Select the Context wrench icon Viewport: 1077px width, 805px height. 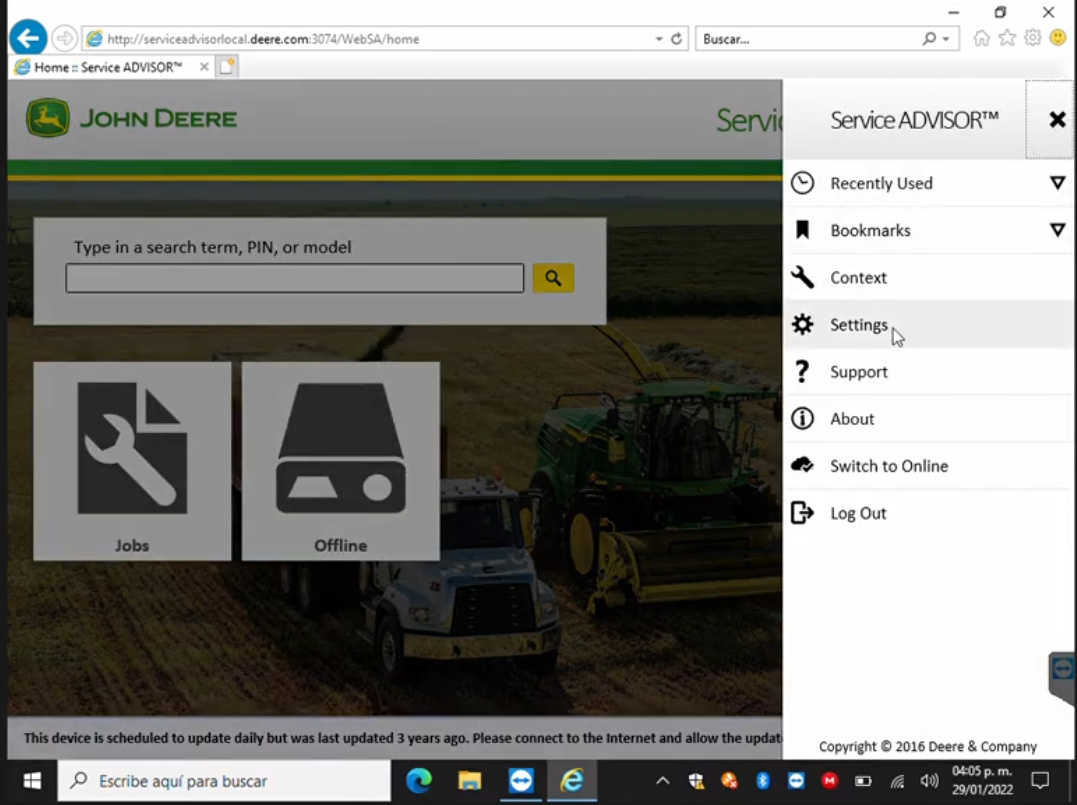pos(803,277)
